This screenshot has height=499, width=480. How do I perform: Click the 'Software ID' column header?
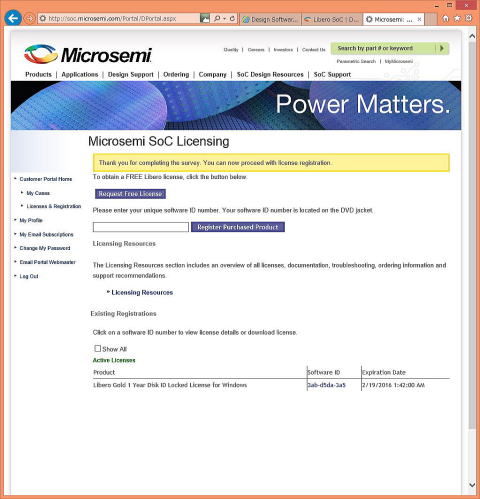click(323, 372)
